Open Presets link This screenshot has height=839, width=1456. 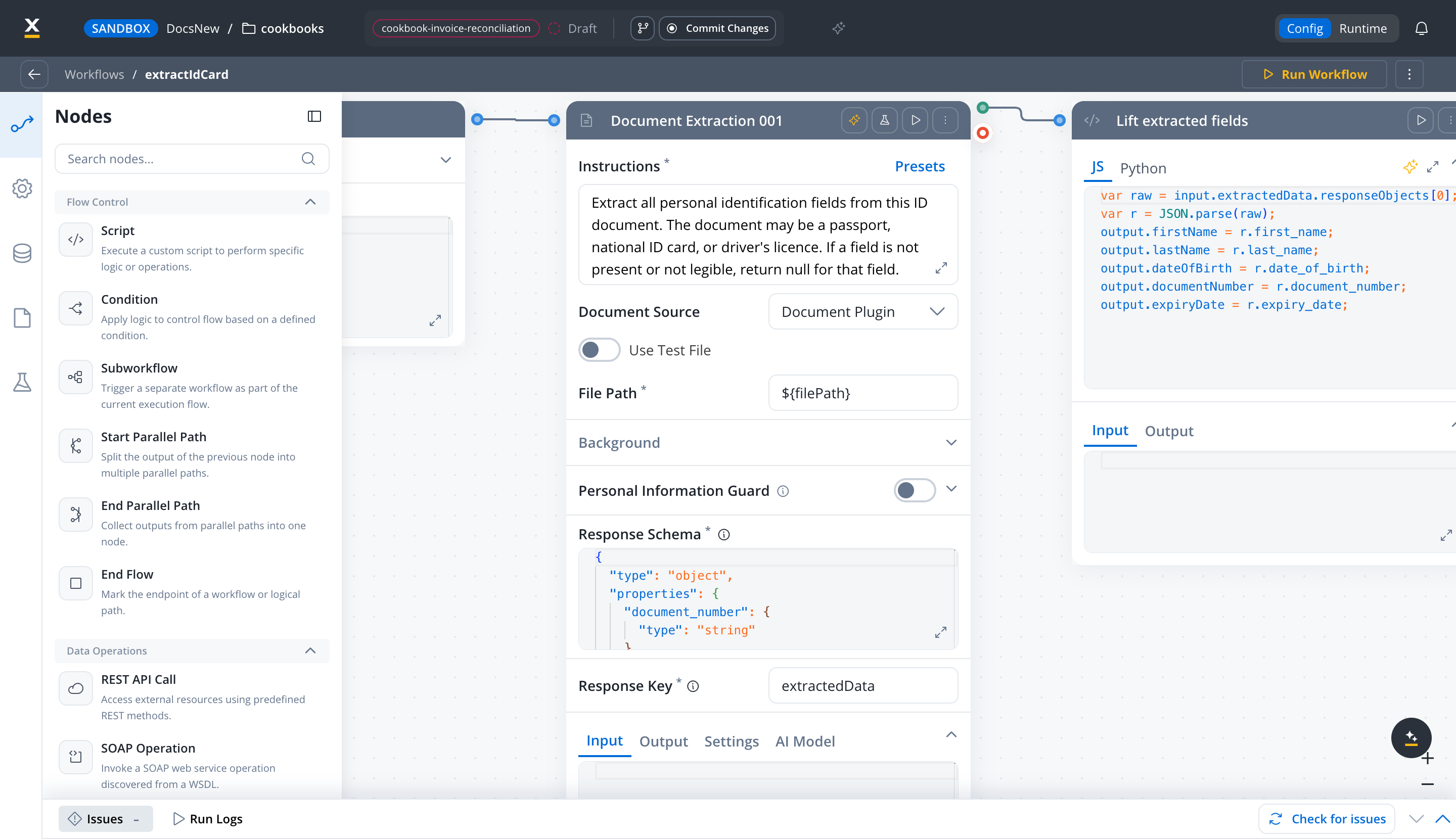[920, 166]
